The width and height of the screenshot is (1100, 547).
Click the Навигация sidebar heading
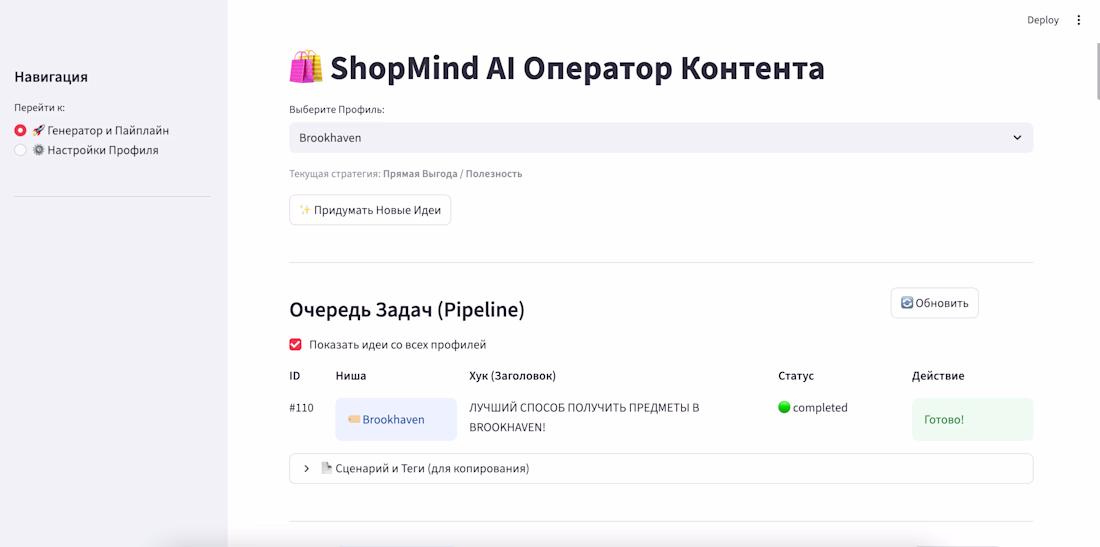51,77
